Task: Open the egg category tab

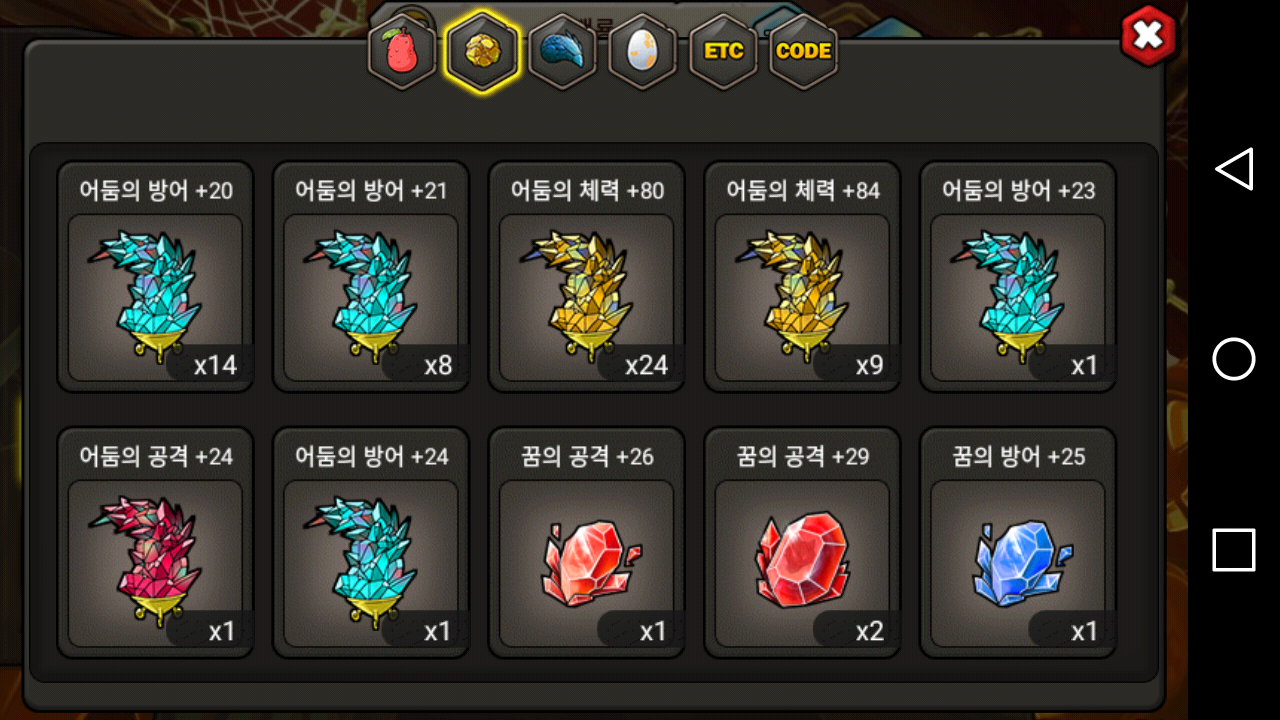Action: 642,52
